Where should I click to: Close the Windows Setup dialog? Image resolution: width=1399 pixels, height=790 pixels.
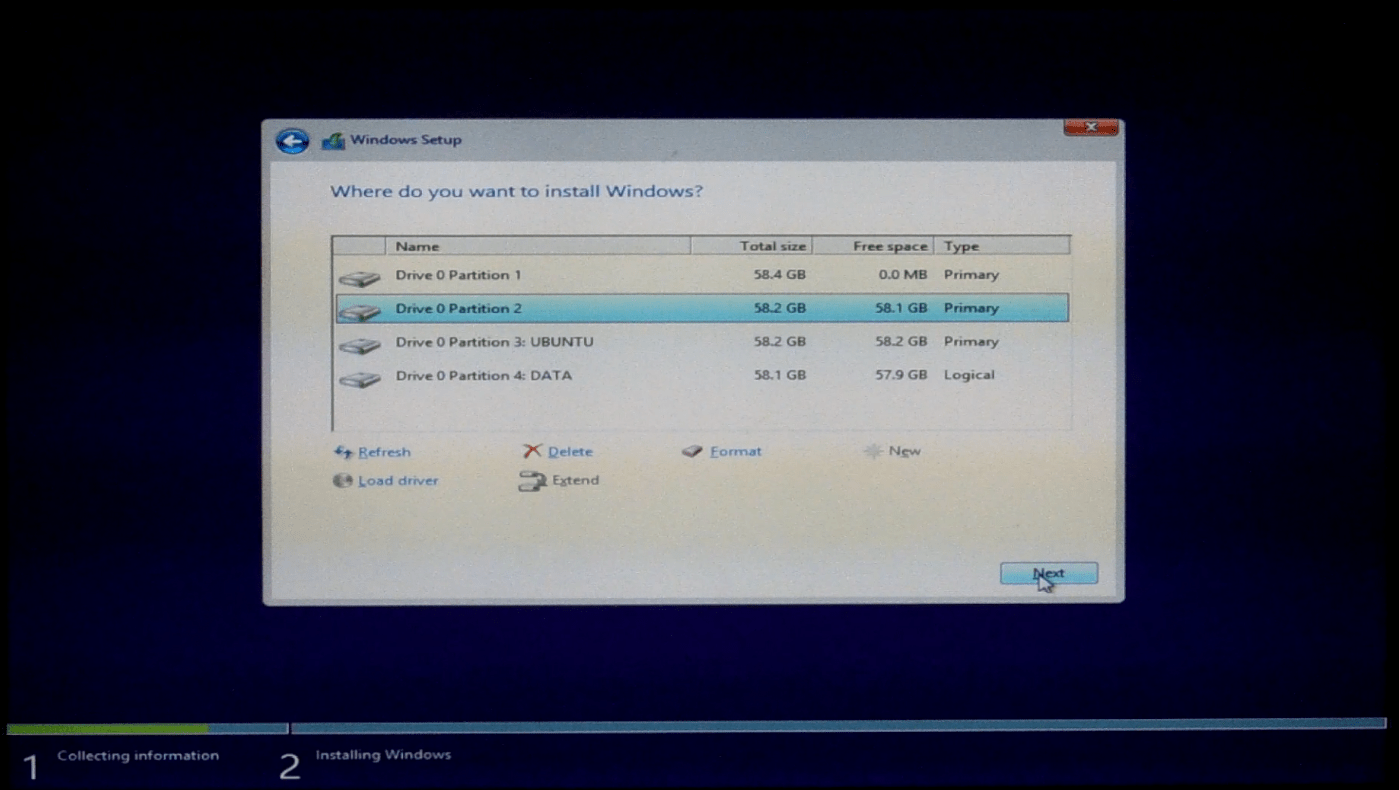1090,128
